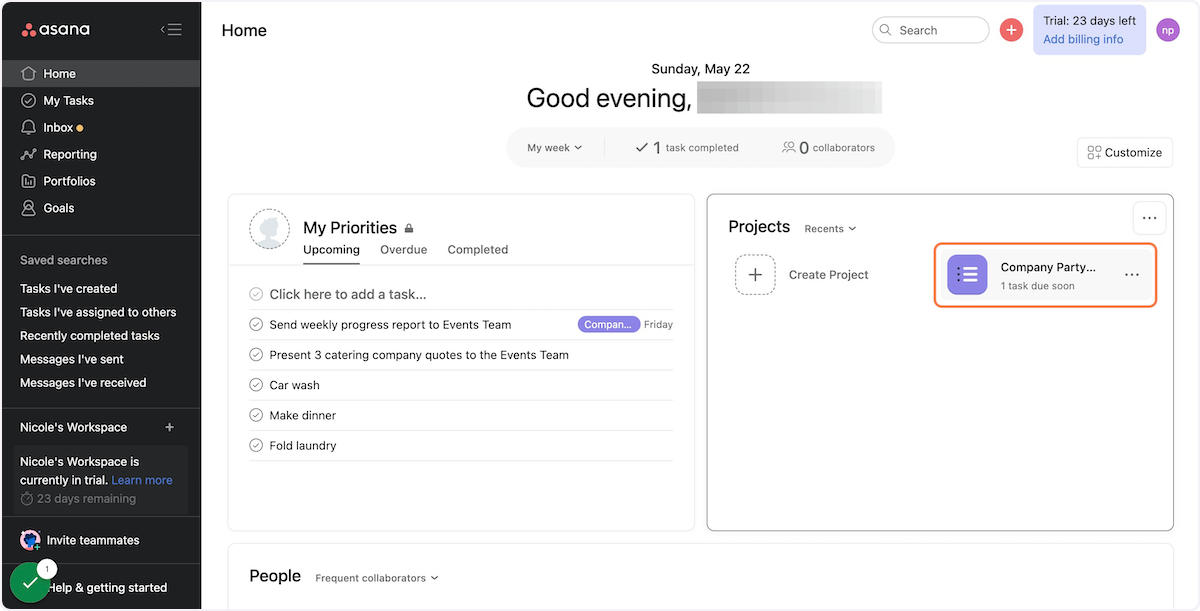Open the Company Party project list icon
This screenshot has height=611, width=1200.
point(967,275)
